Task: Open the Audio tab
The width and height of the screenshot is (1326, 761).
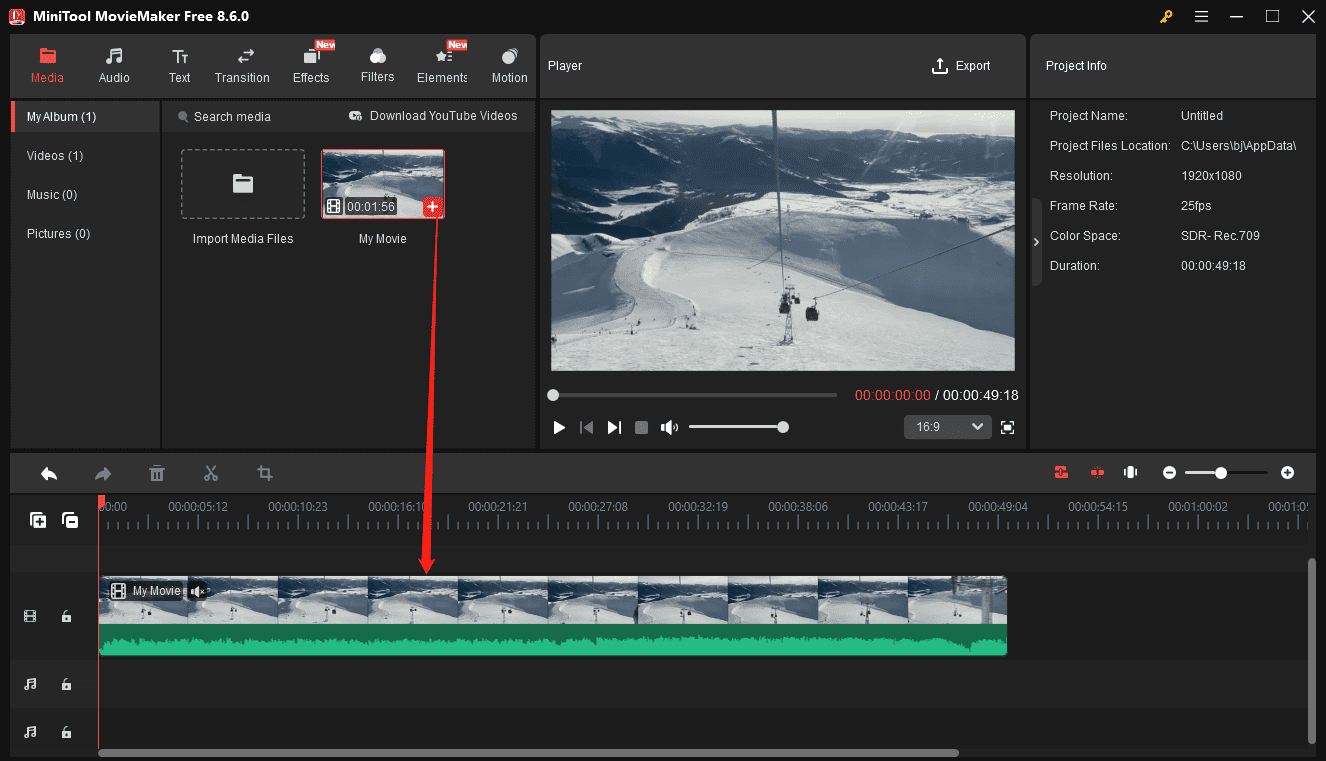Action: pyautogui.click(x=114, y=65)
